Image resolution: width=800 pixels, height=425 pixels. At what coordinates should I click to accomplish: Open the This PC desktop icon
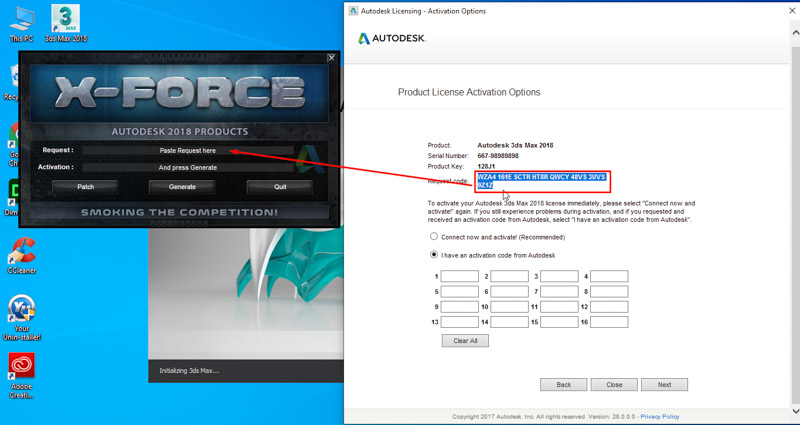tap(21, 24)
